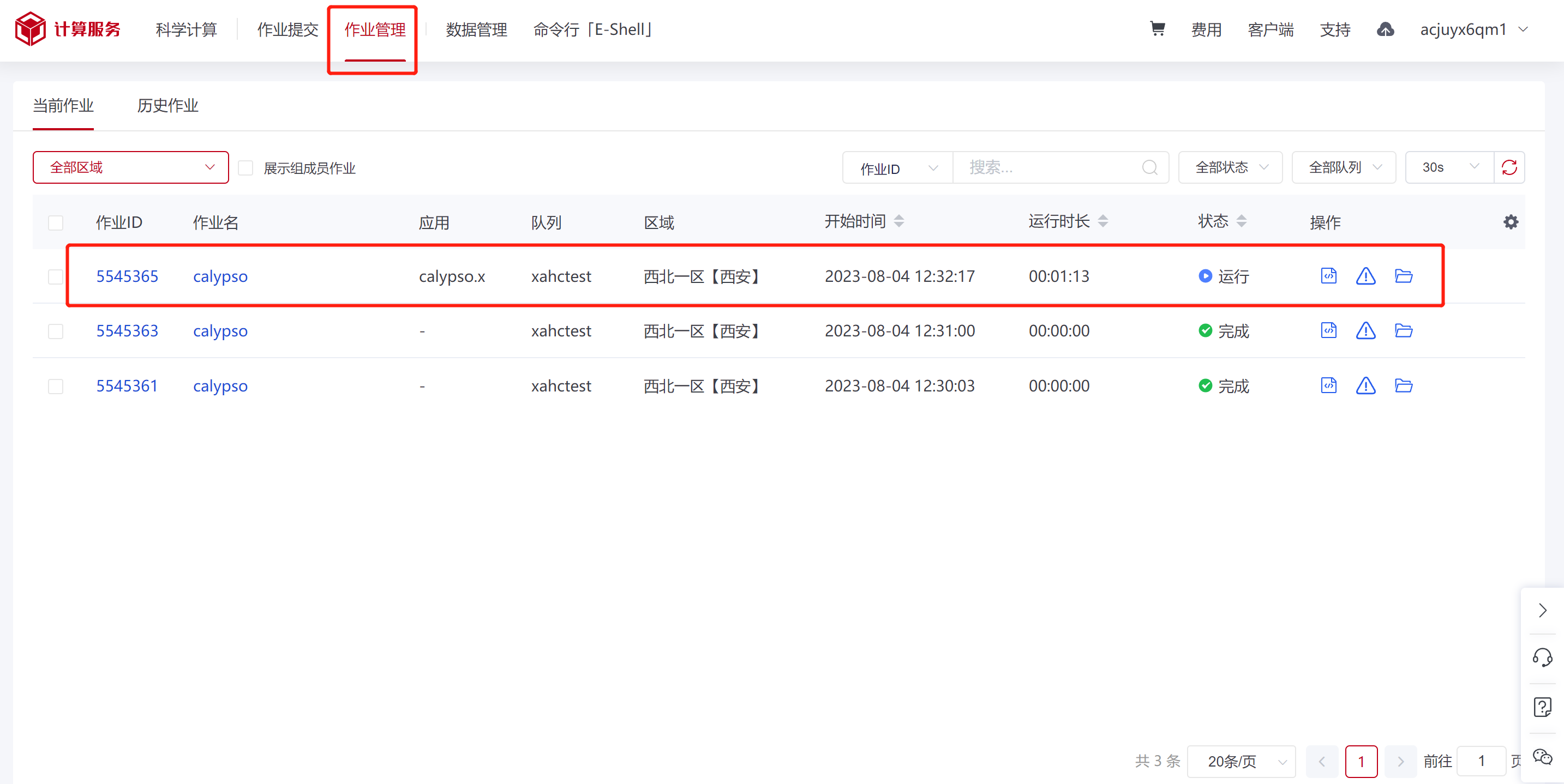Open the help document icon

1542,708
